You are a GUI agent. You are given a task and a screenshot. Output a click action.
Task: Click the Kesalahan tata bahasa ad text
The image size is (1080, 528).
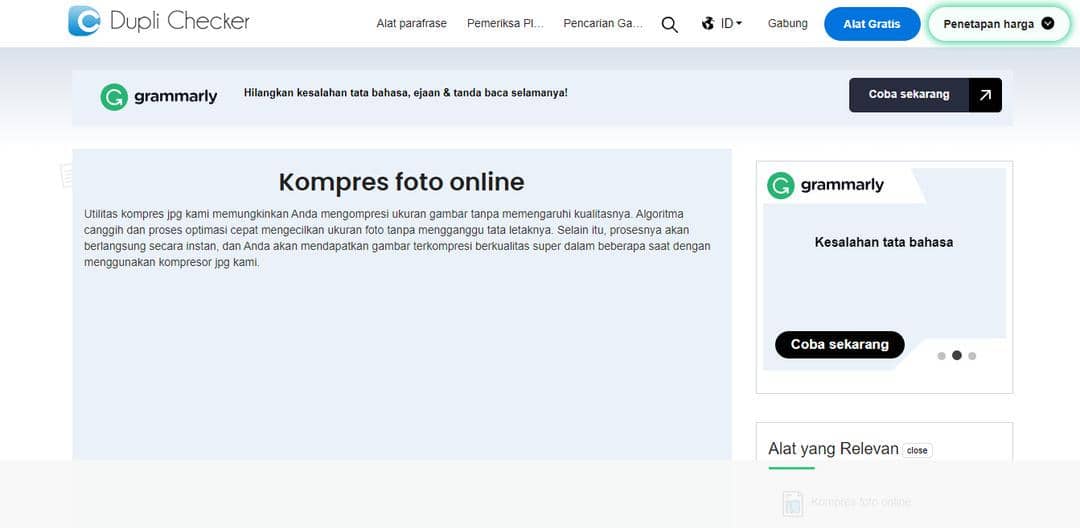tap(884, 242)
